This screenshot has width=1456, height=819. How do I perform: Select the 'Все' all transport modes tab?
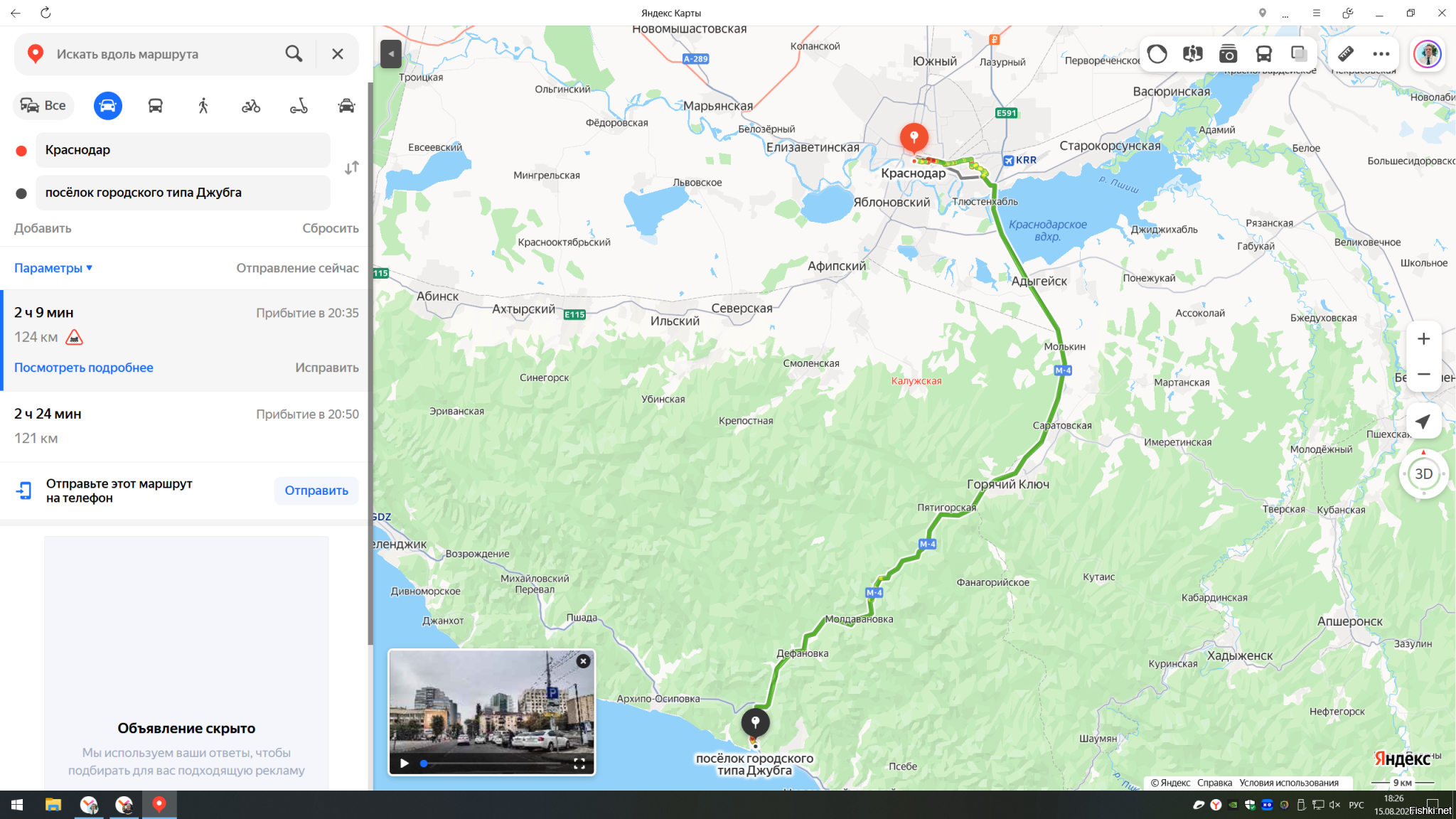coord(43,106)
